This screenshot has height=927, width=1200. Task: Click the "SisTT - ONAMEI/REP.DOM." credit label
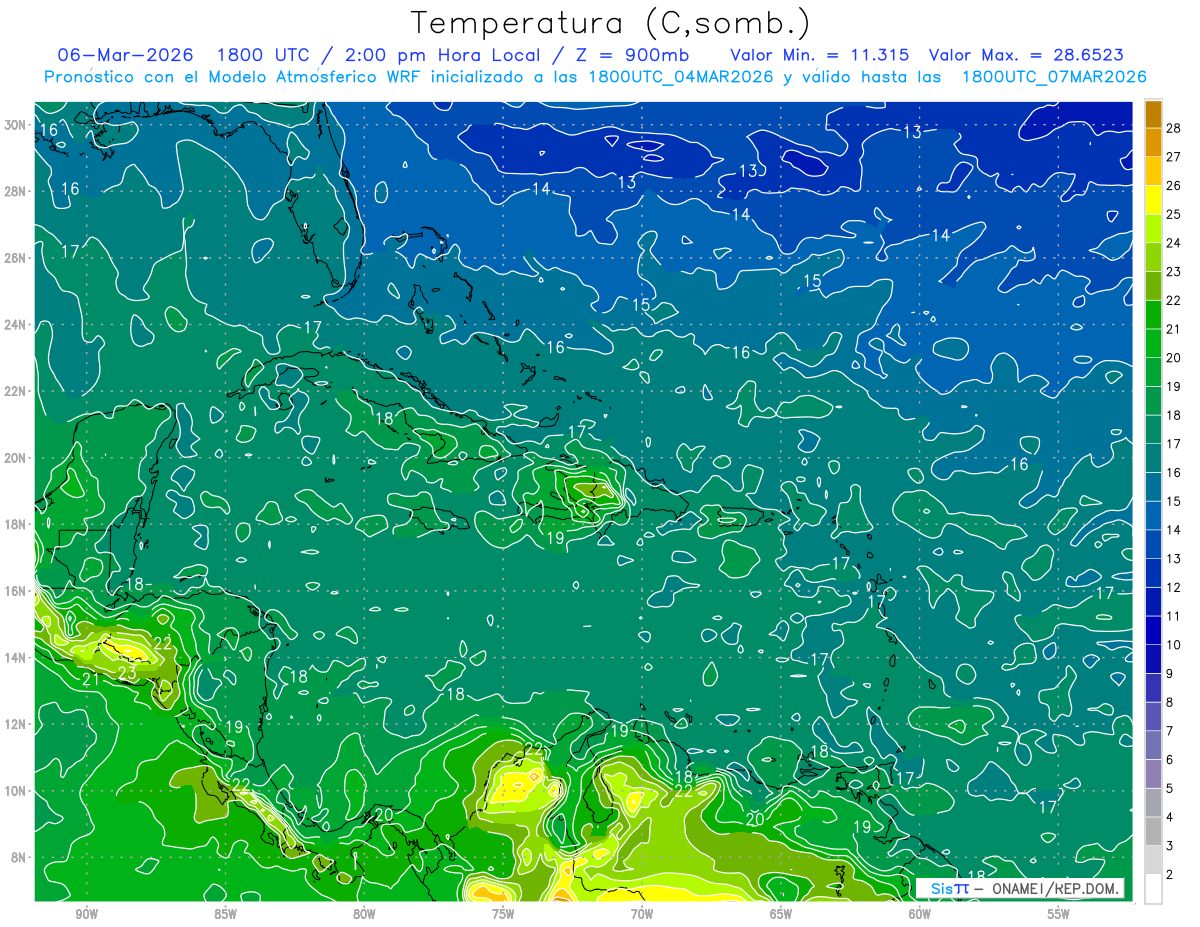(1021, 888)
